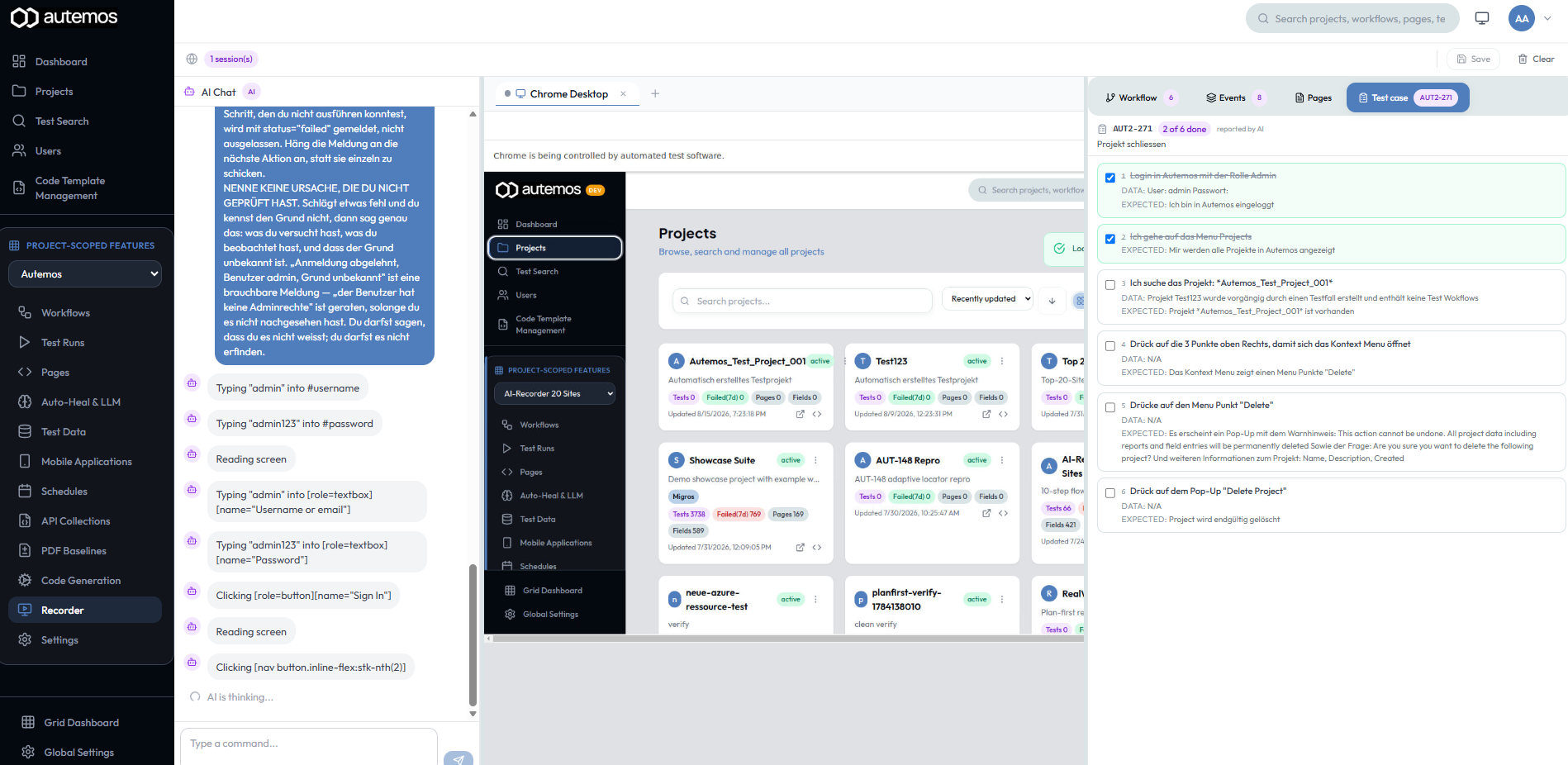Check step 3 Ich suche das Projekt

pyautogui.click(x=1110, y=285)
